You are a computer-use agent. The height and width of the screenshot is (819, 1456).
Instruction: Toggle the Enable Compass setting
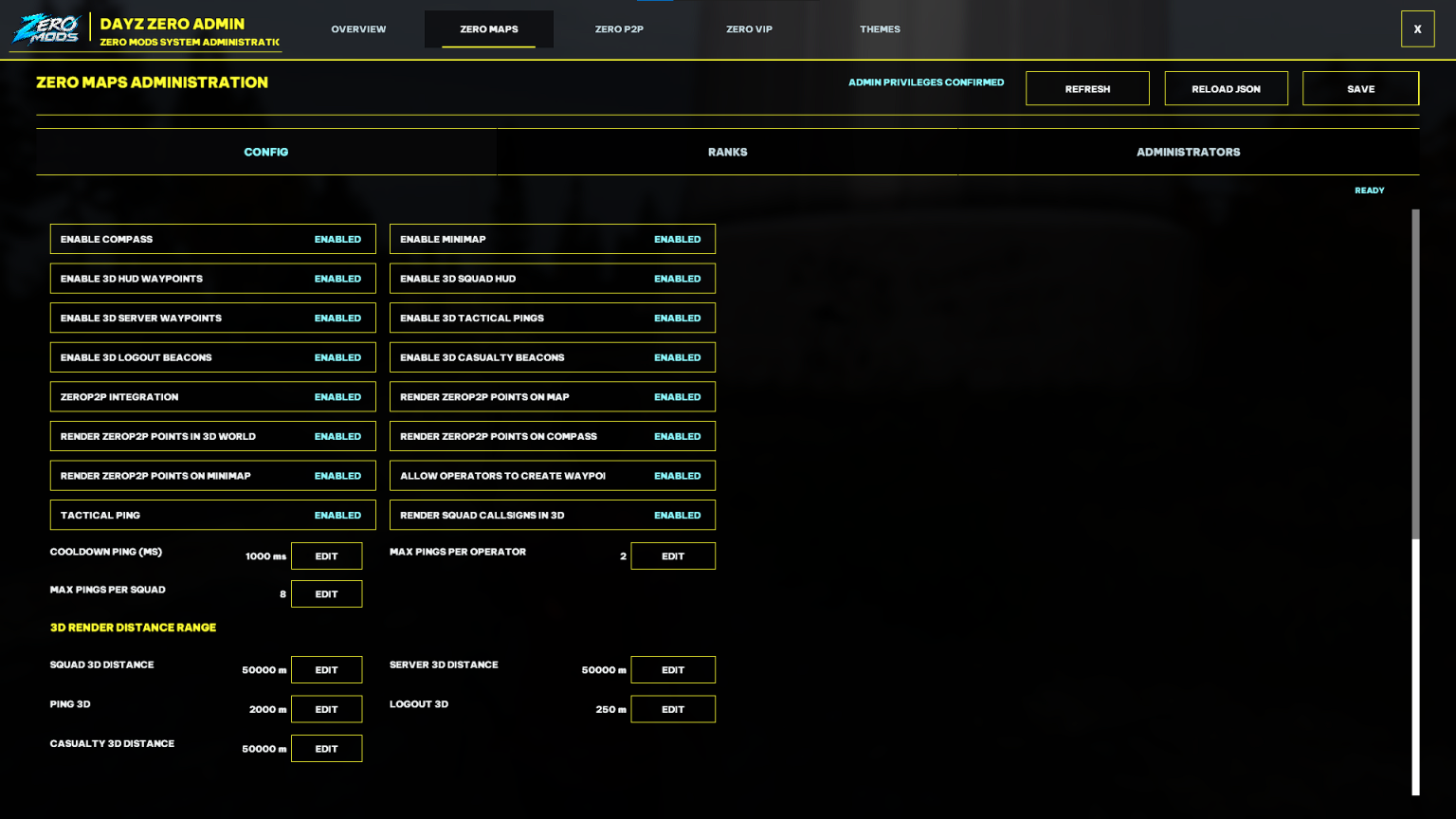(x=213, y=239)
